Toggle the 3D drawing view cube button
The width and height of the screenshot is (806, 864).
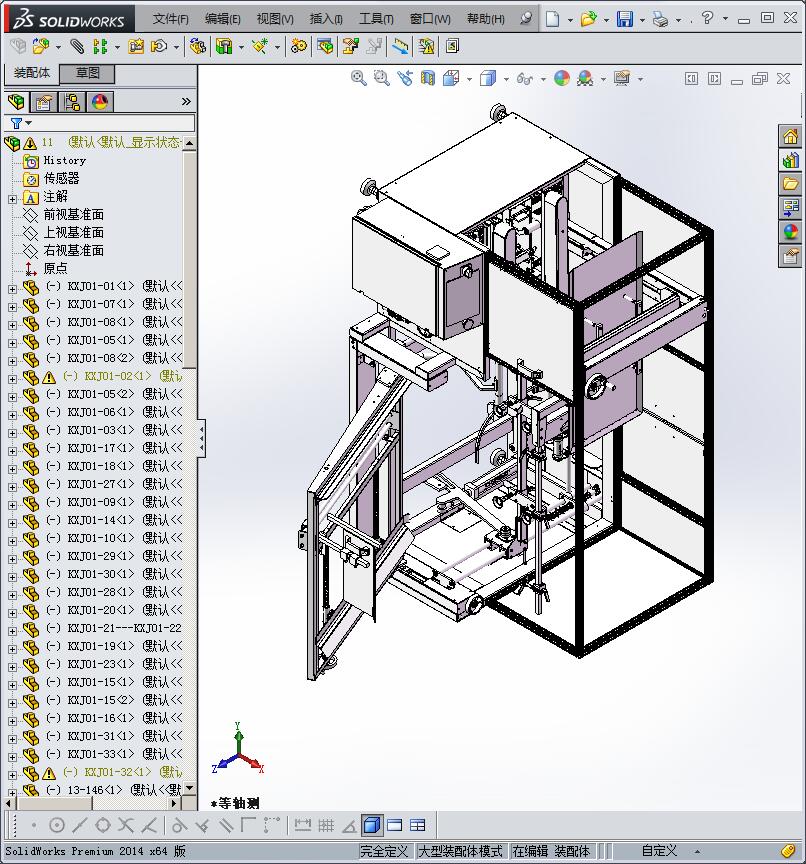[x=372, y=825]
